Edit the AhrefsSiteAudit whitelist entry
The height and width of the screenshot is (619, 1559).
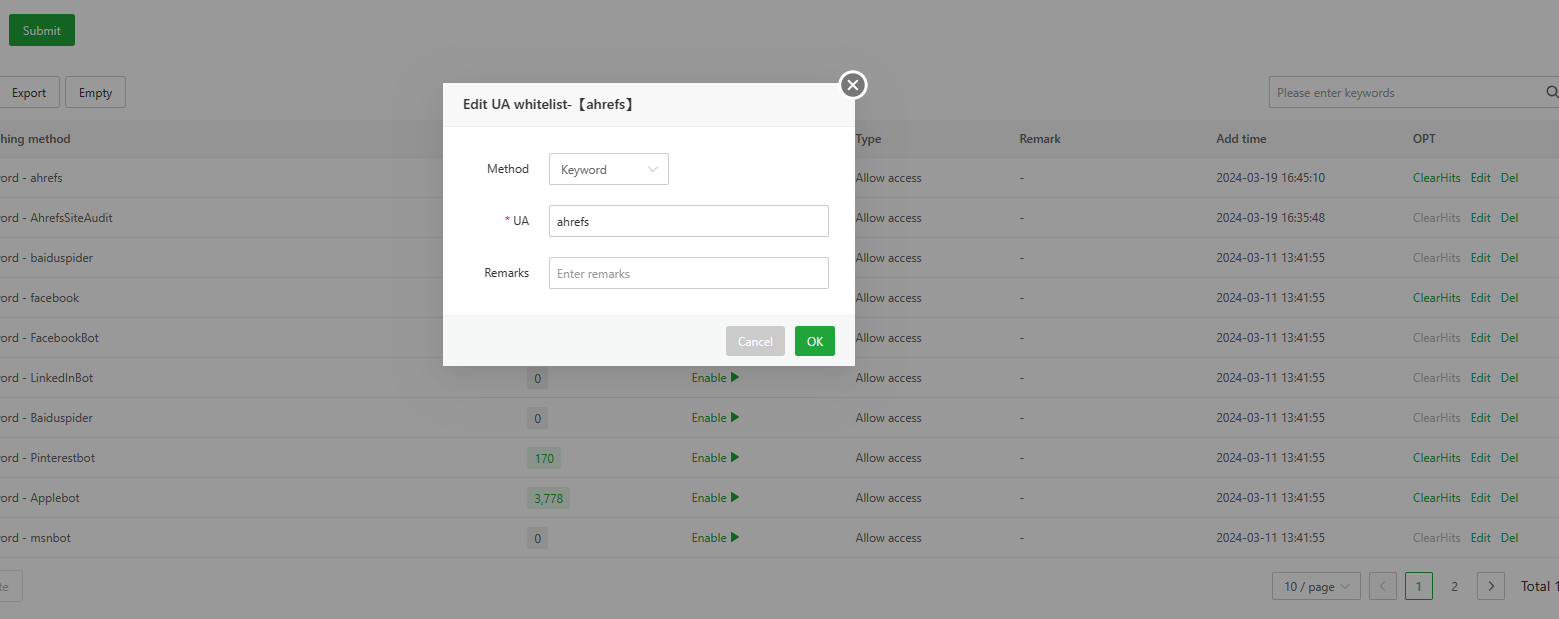click(1480, 218)
